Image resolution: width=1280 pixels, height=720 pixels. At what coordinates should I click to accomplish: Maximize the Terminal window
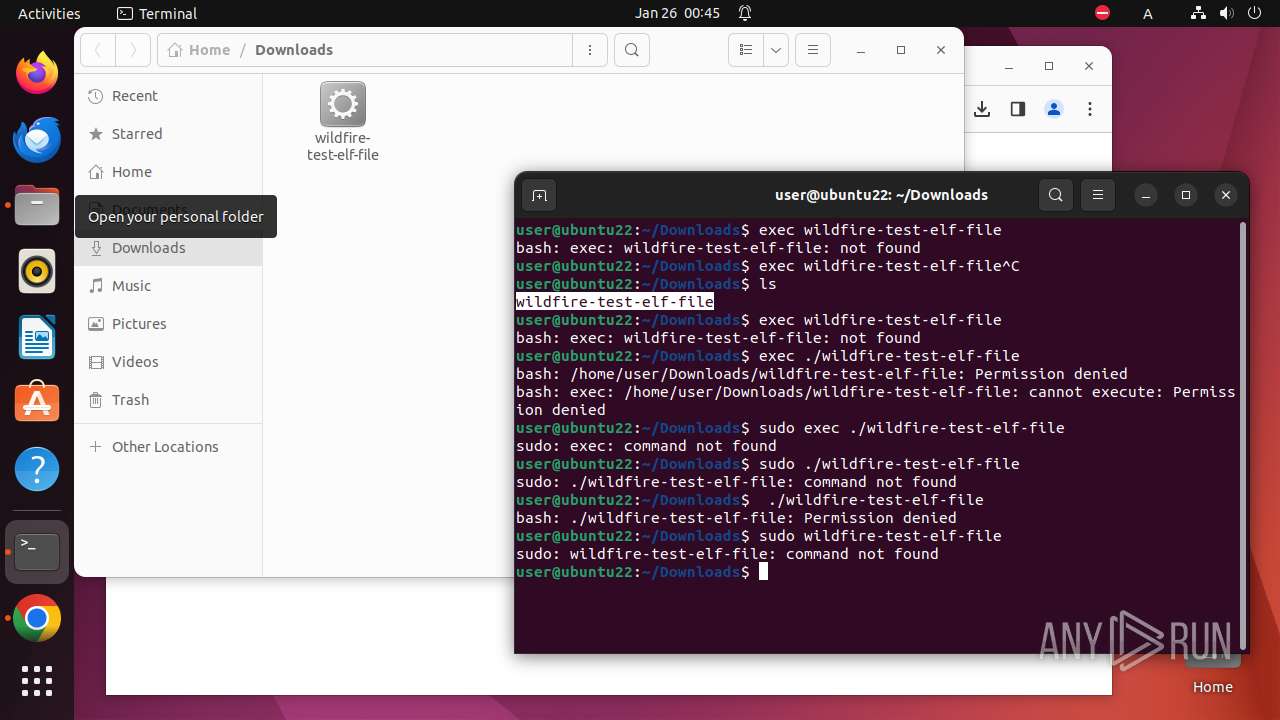[x=1186, y=195]
